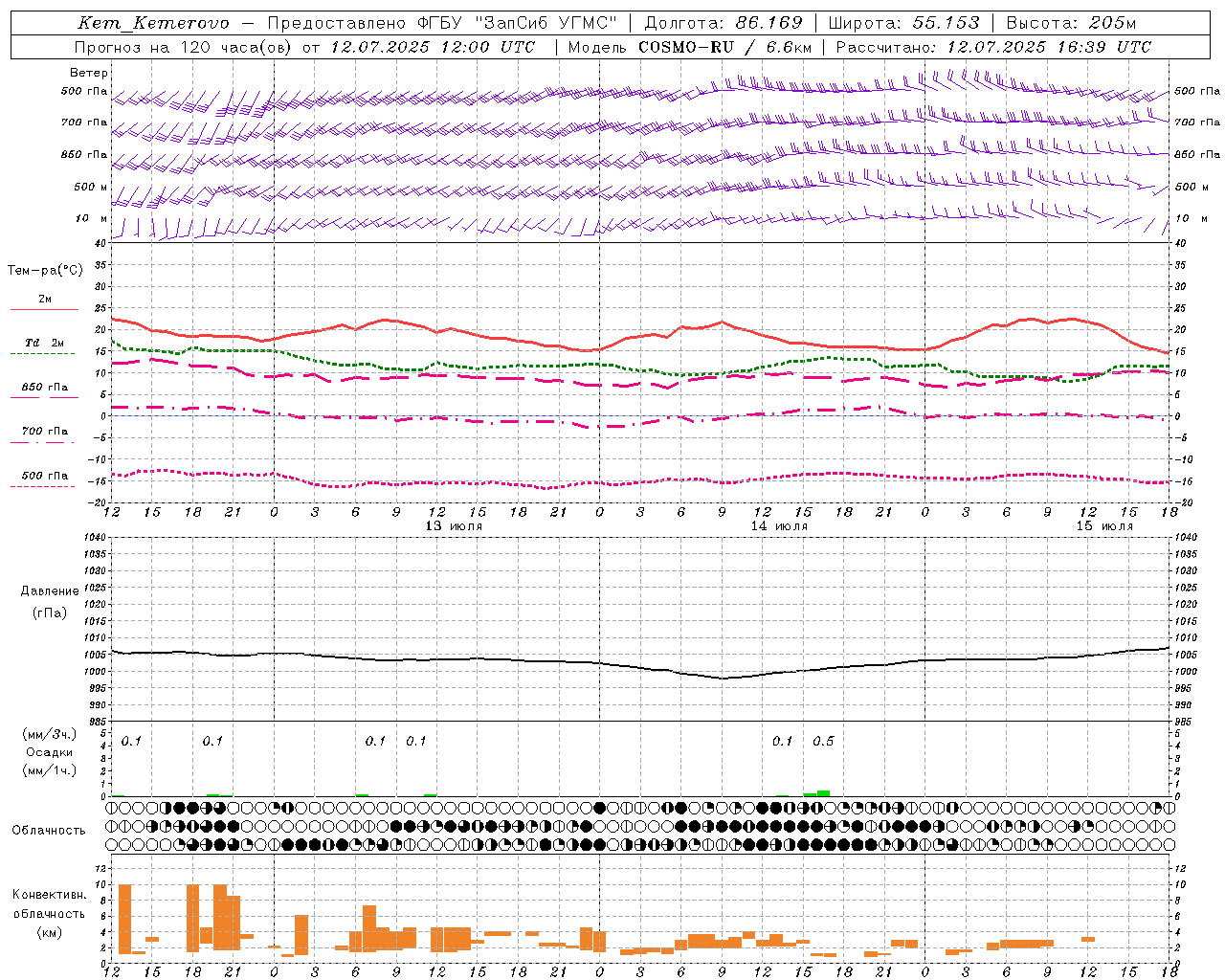Click the "(км)" unit under convective cloudiness
Screen dimensions: 1225x980
click(x=50, y=932)
